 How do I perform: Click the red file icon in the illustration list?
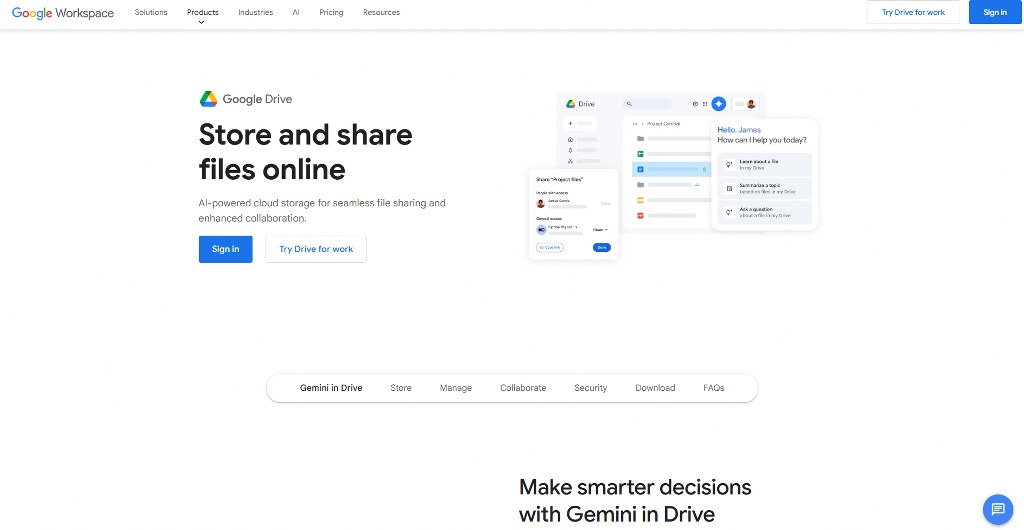[x=641, y=215]
